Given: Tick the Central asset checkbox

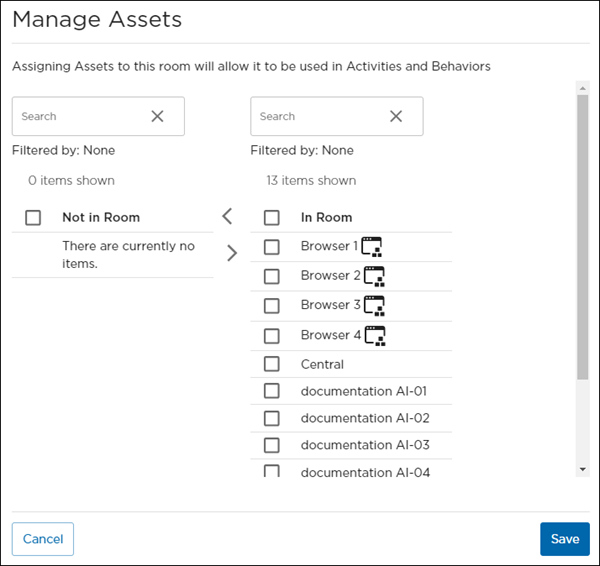Looking at the screenshot, I should coord(272,364).
